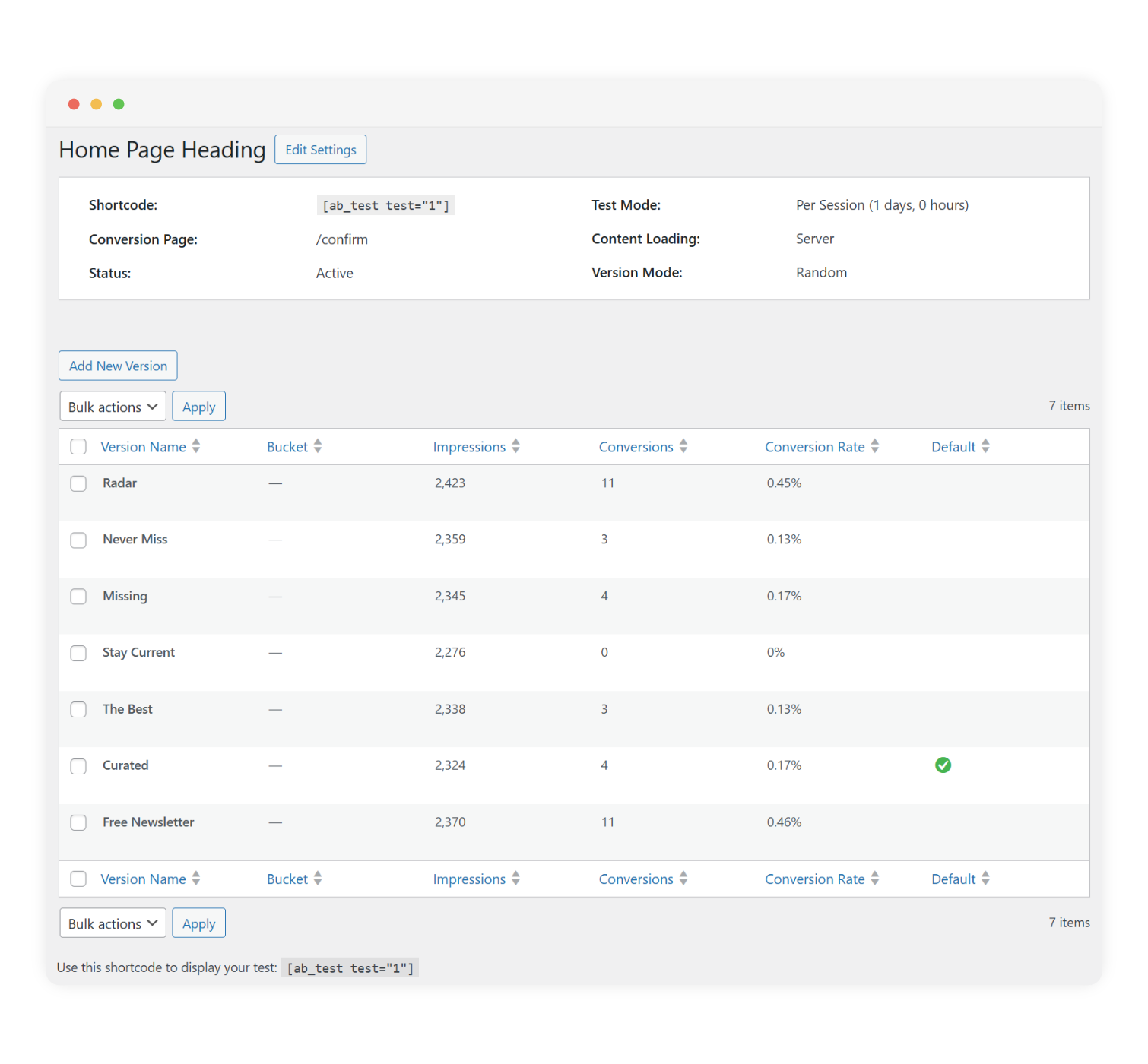The height and width of the screenshot is (1064, 1148).
Task: Click the footer Conversion Rate sort arrows
Action: [875, 879]
